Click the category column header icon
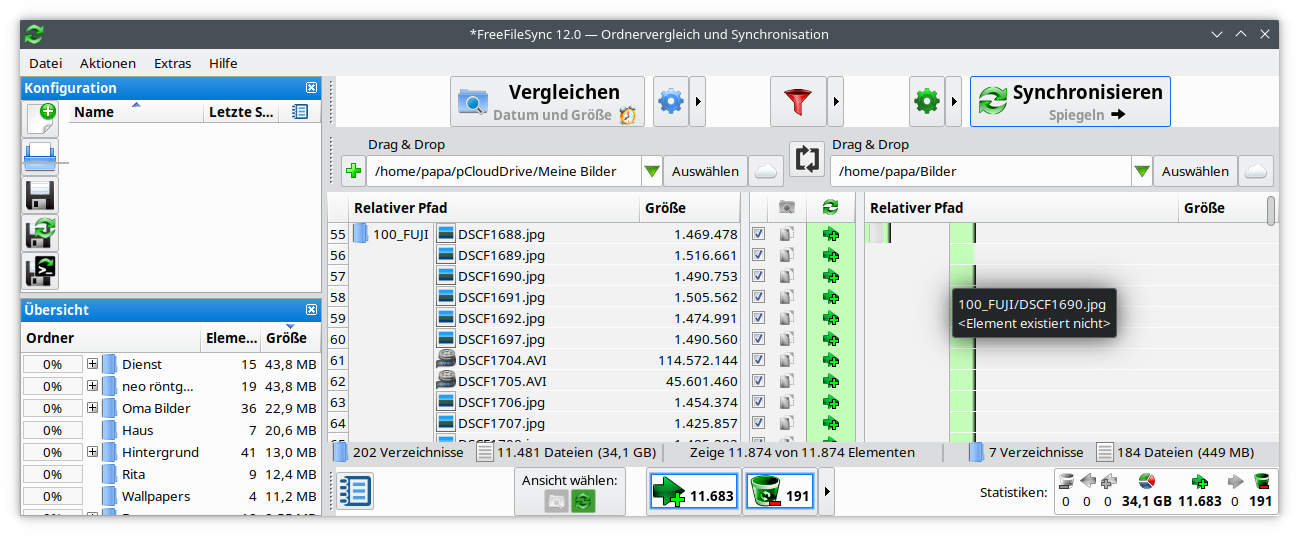The image size is (1299, 536). point(787,208)
